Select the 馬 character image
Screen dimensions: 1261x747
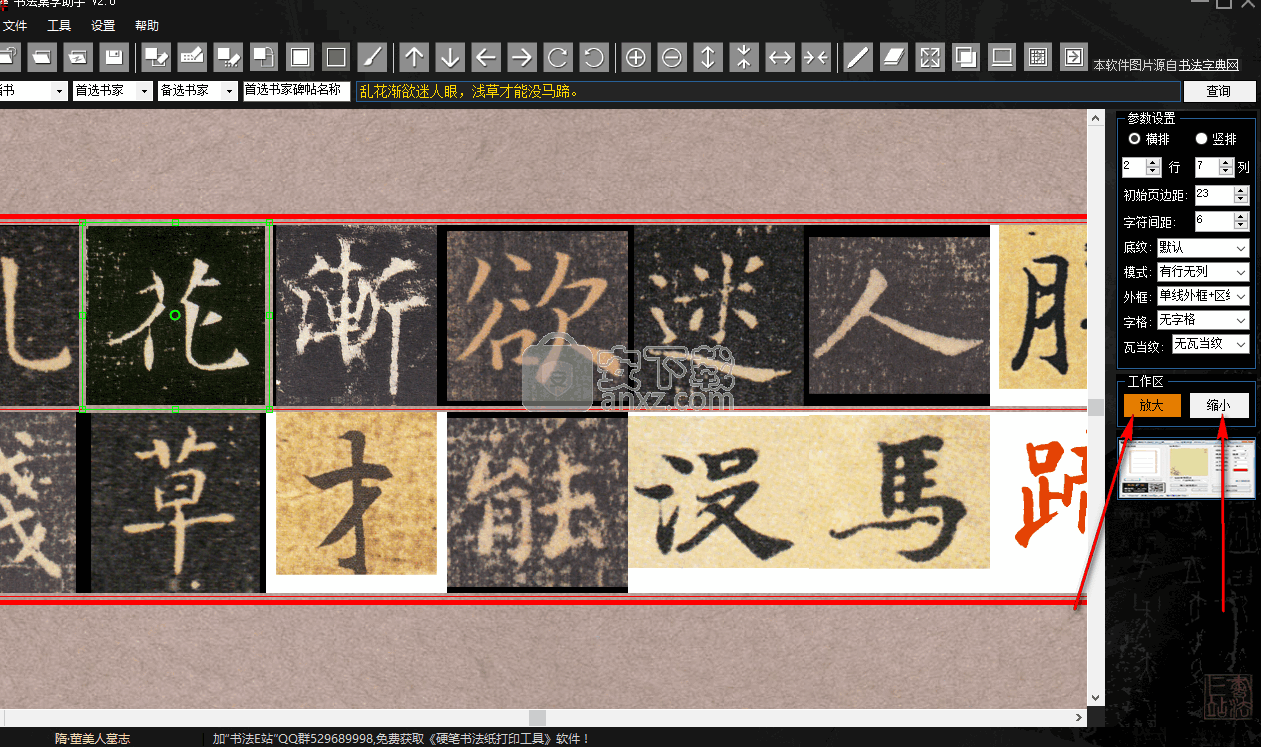click(x=900, y=492)
